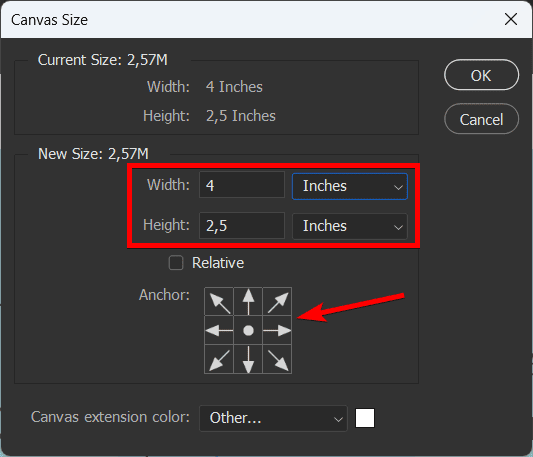Expand Canvas extension color dropdown
Image resolution: width=533 pixels, height=457 pixels.
(x=273, y=418)
